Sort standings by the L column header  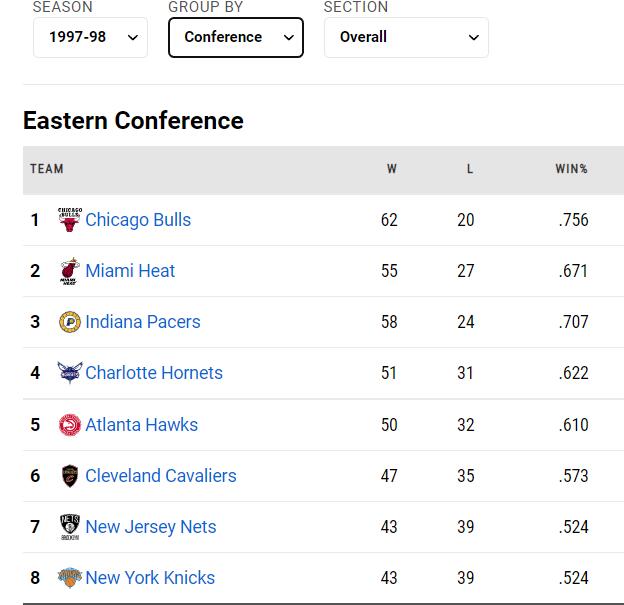[x=469, y=169]
